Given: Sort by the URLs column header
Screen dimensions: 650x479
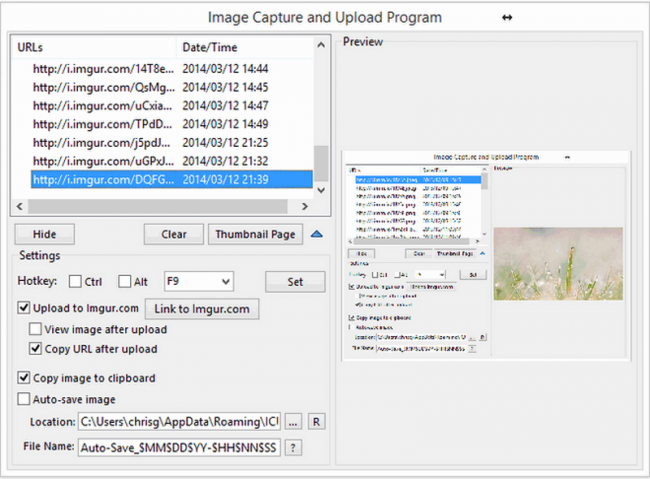Looking at the screenshot, I should [94, 47].
